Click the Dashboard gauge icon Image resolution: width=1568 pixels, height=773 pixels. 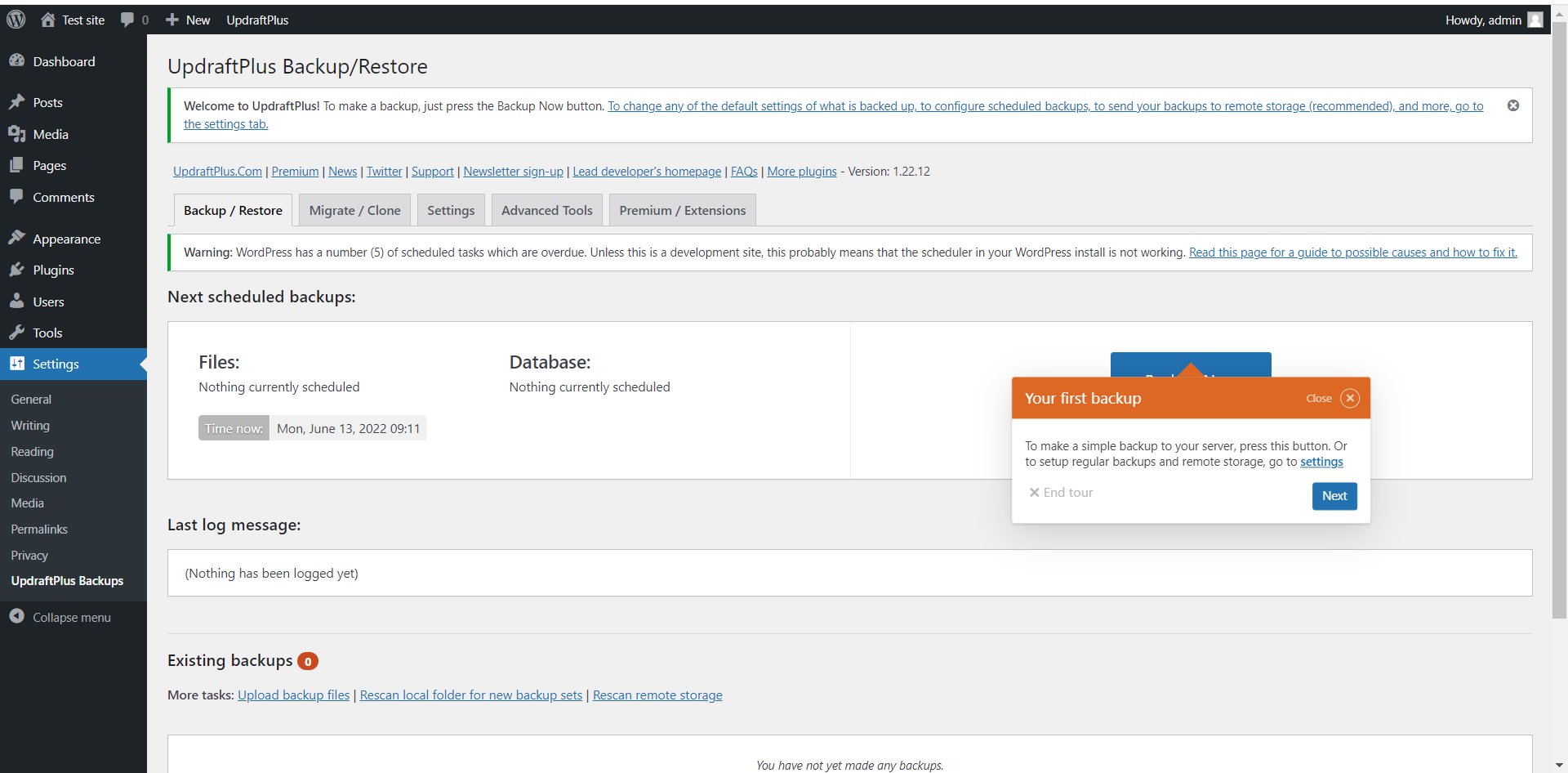[x=17, y=61]
